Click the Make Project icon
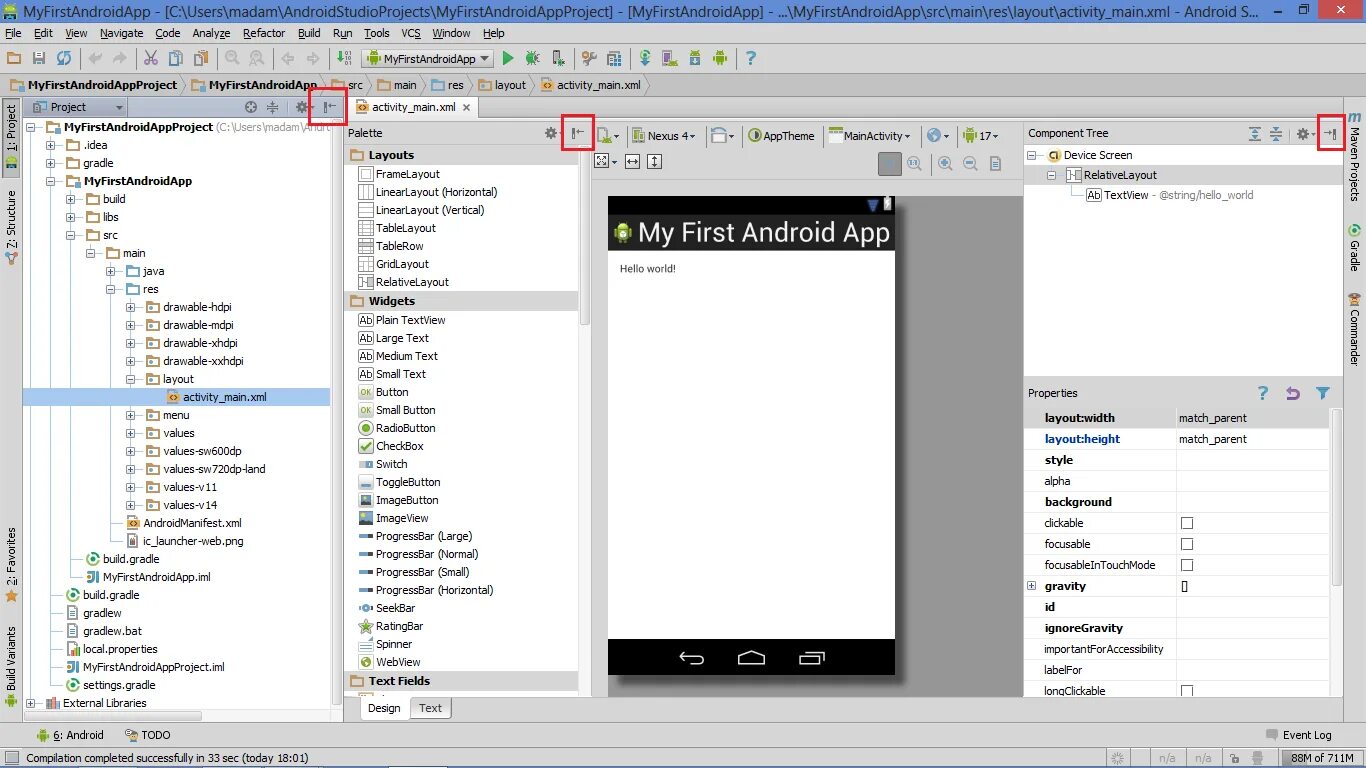Image resolution: width=1366 pixels, height=768 pixels. (344, 59)
